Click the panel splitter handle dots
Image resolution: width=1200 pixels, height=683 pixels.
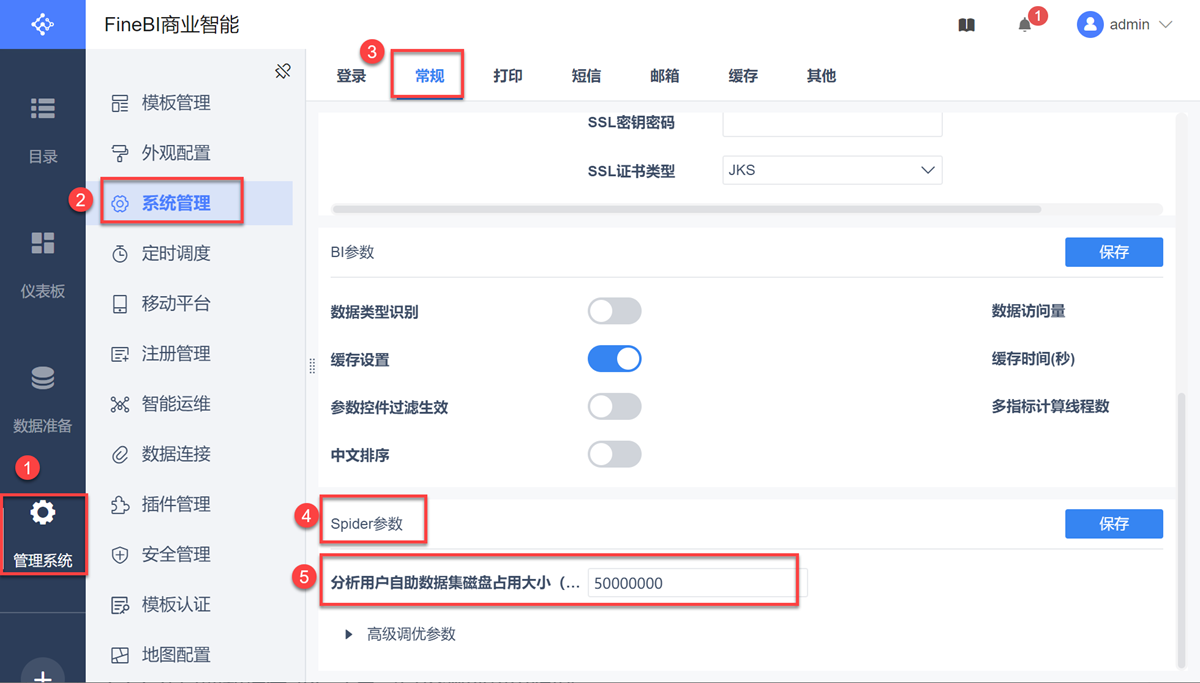[x=312, y=367]
